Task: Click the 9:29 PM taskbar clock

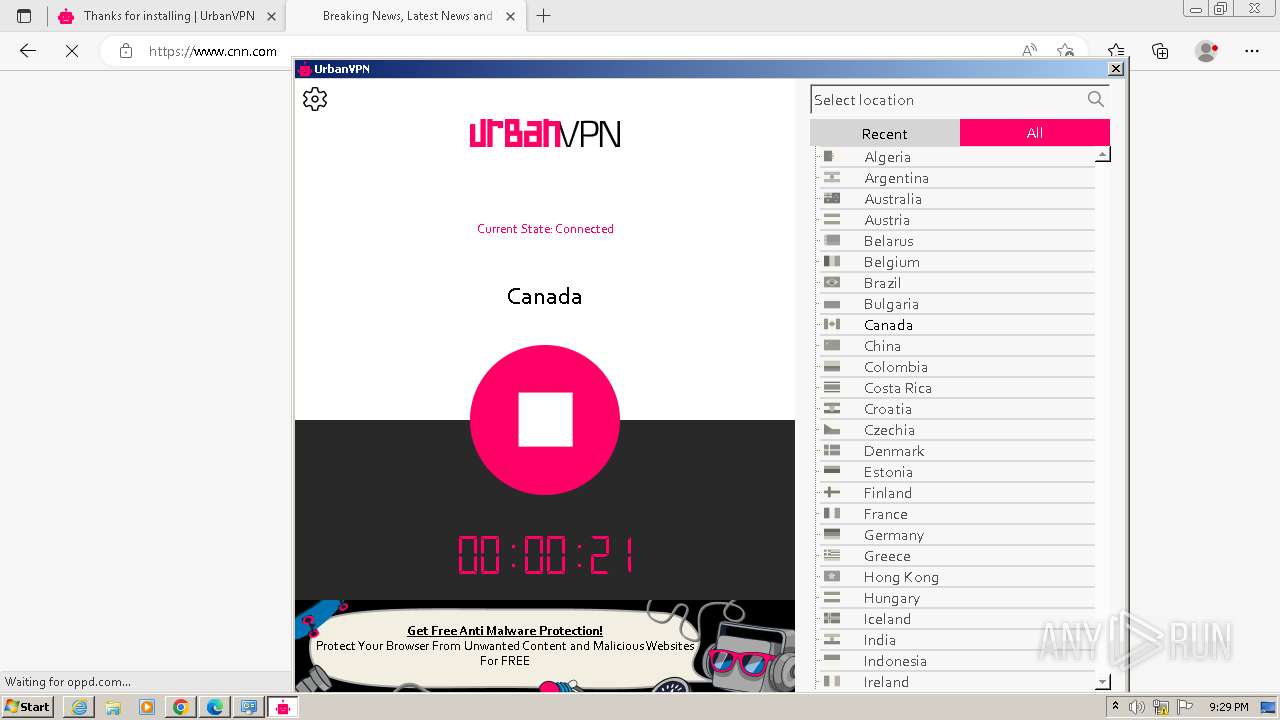Action: (x=1228, y=707)
